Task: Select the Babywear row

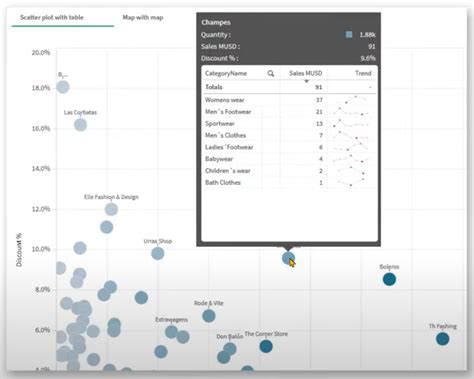Action: [289, 159]
